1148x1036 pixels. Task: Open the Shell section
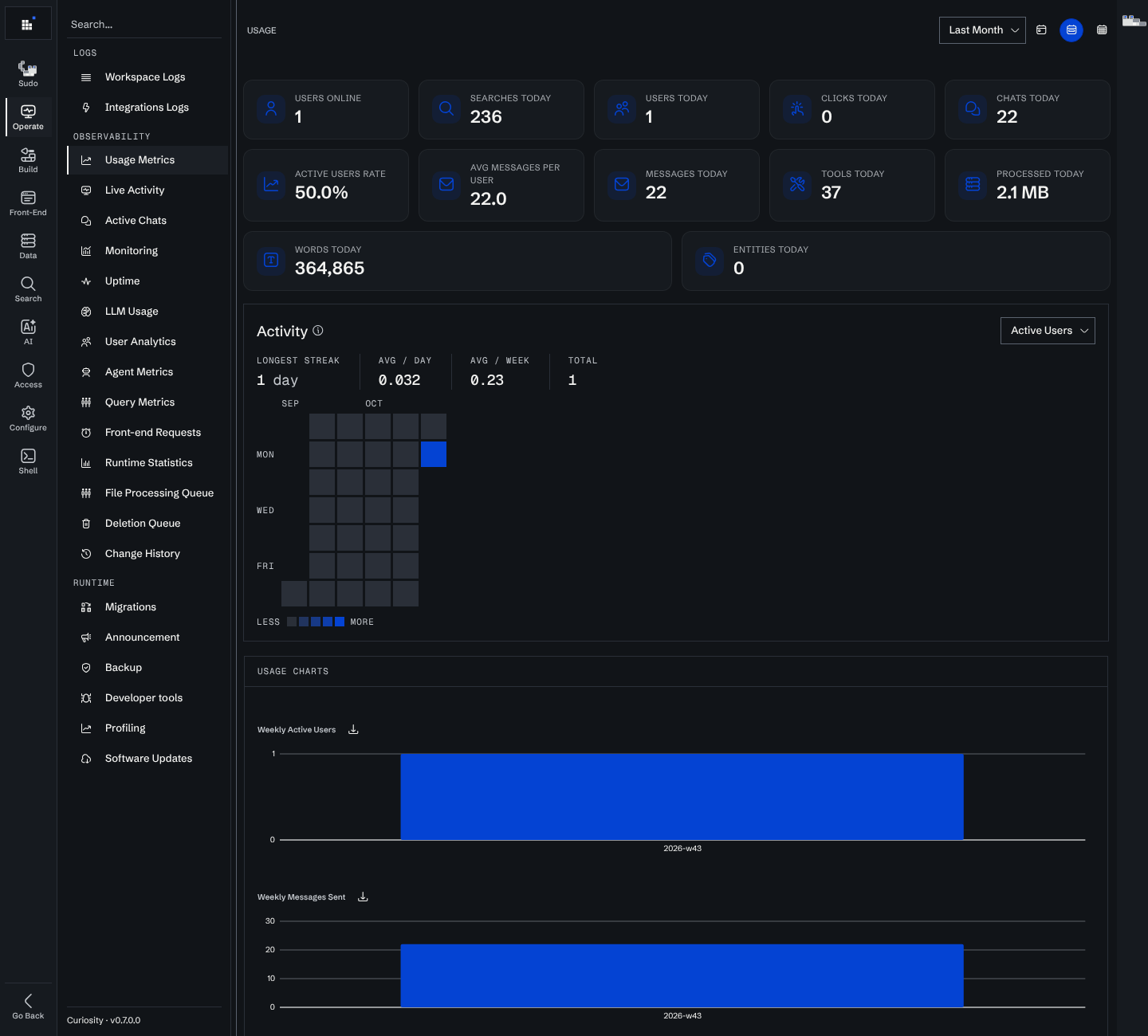point(28,461)
